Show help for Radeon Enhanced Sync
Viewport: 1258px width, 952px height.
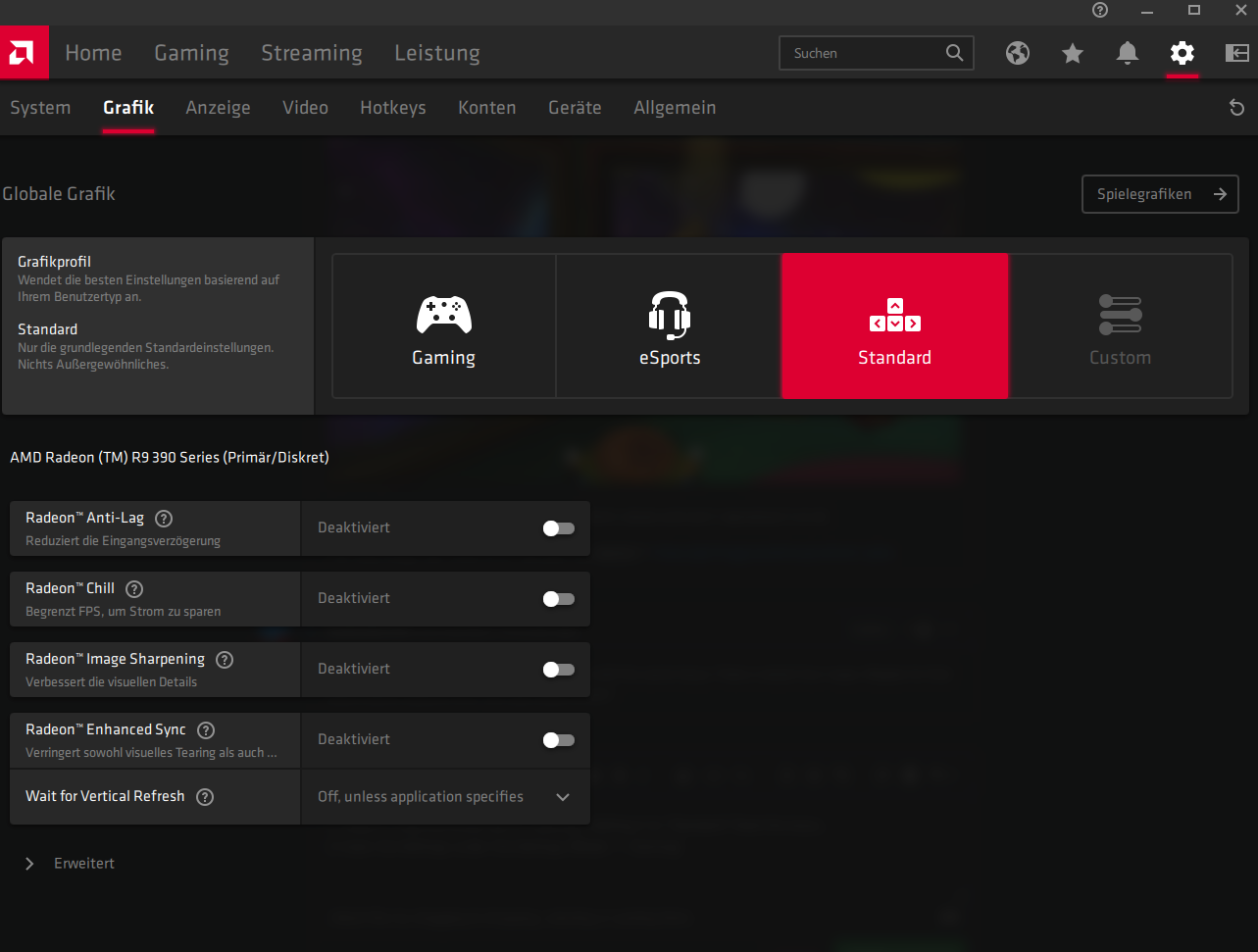pos(206,730)
